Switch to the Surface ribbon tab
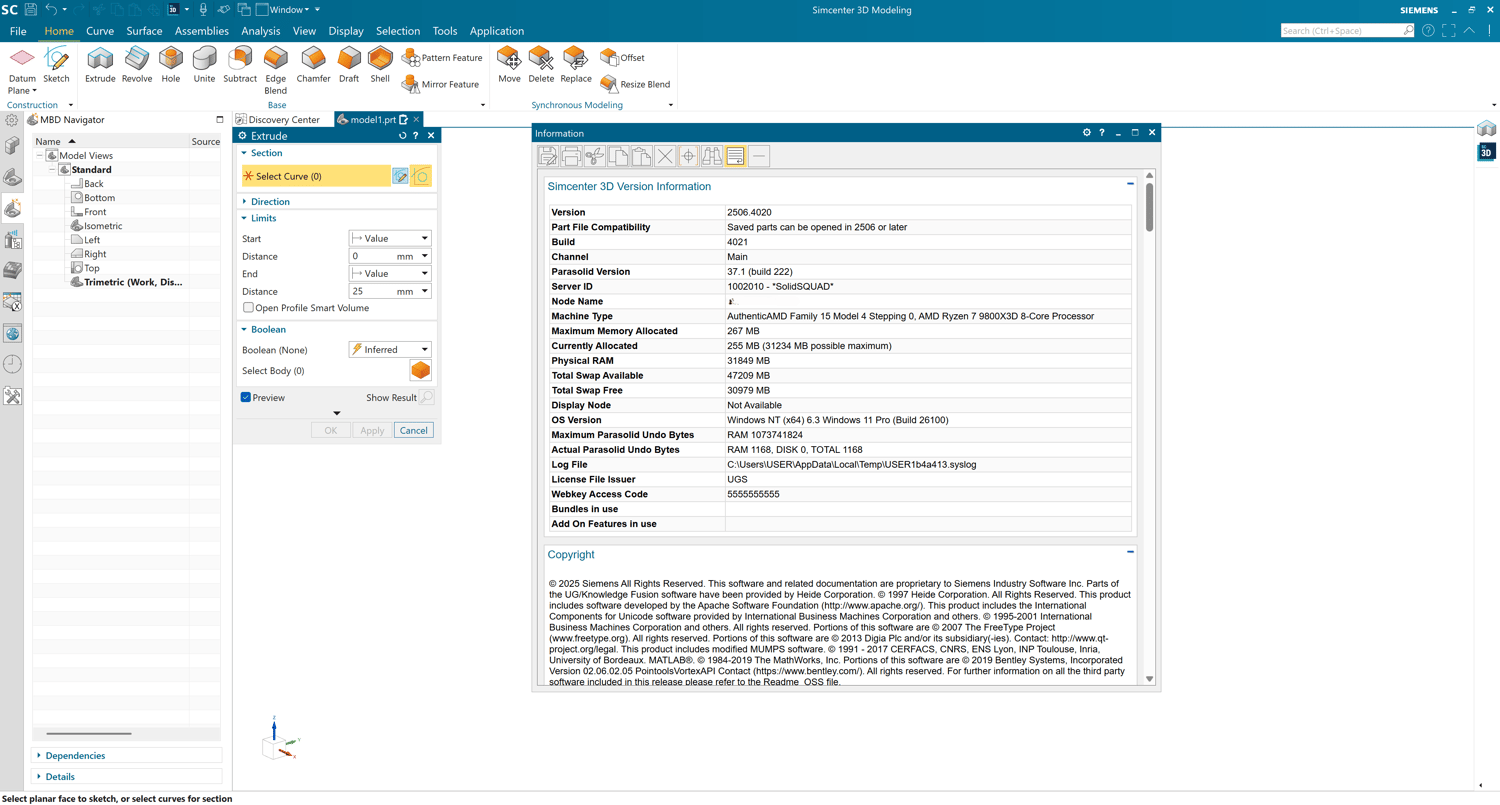The width and height of the screenshot is (1500, 805). coord(144,31)
